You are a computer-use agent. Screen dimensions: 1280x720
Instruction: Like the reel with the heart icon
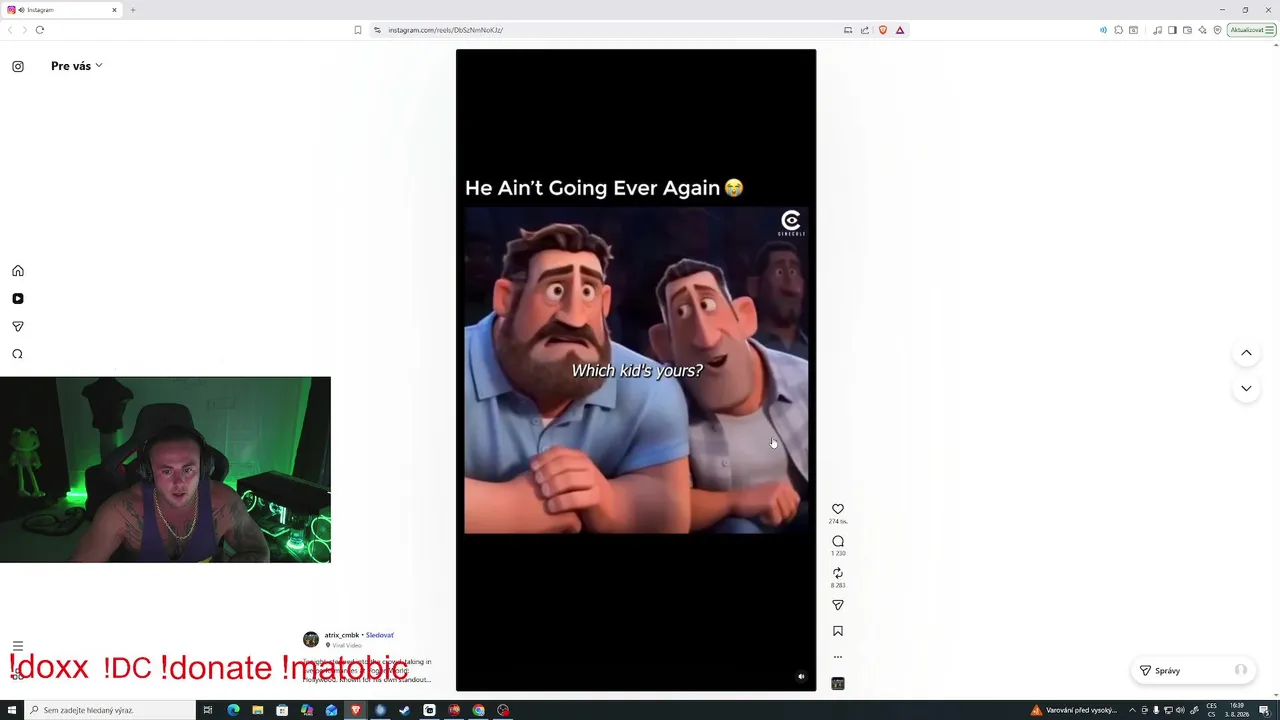point(838,509)
